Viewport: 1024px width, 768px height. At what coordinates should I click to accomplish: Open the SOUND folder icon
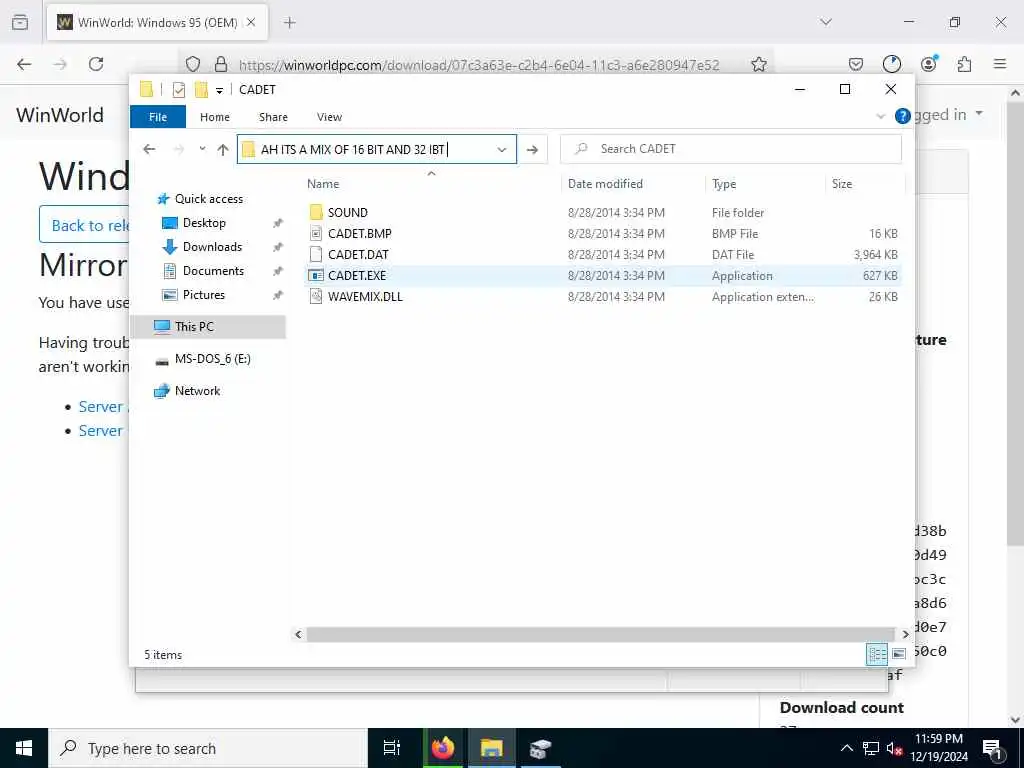tap(316, 212)
